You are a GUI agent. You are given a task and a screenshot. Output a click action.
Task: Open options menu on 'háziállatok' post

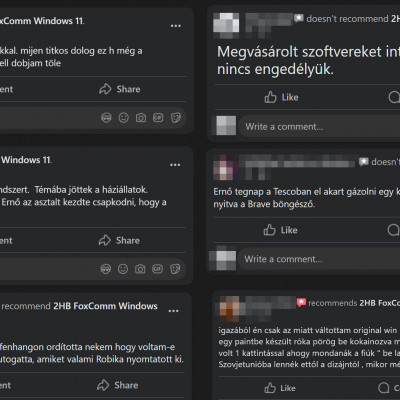[175, 165]
